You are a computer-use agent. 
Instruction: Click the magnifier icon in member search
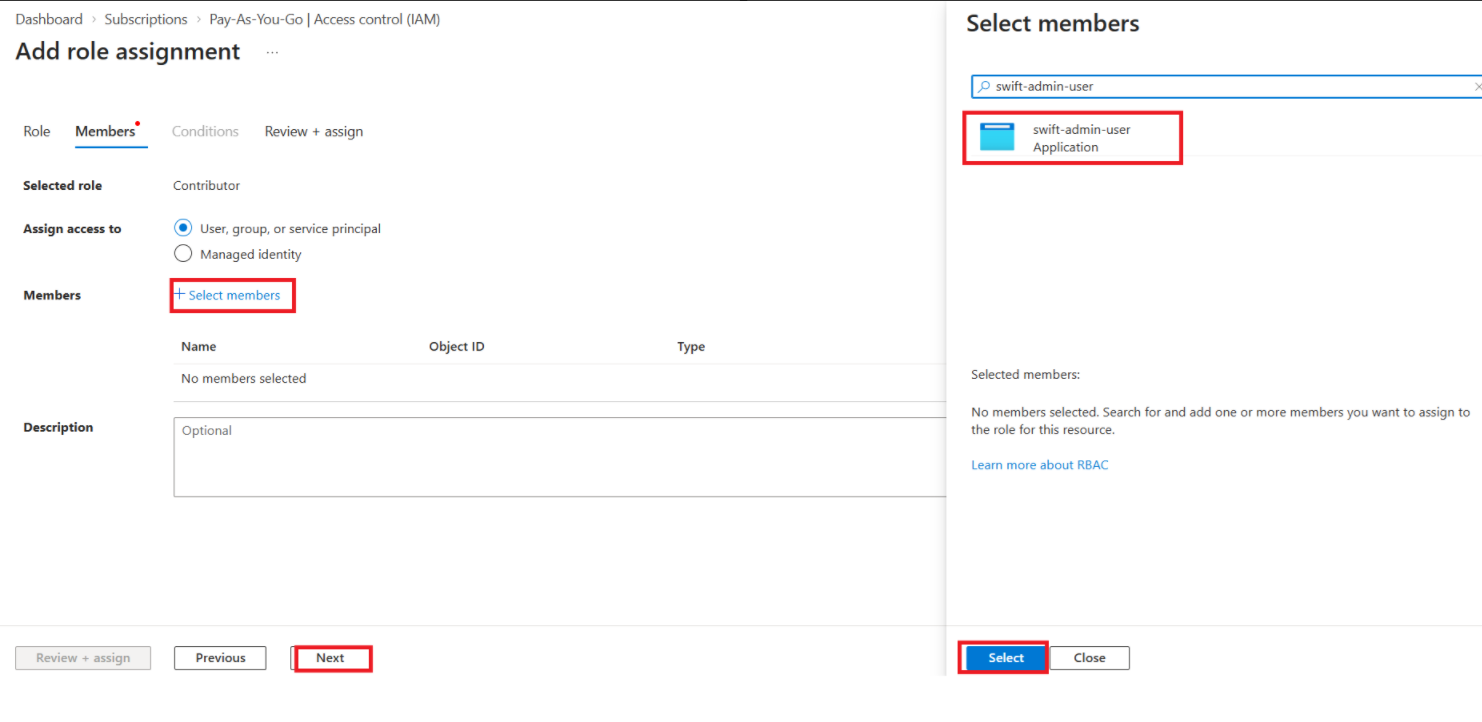984,87
